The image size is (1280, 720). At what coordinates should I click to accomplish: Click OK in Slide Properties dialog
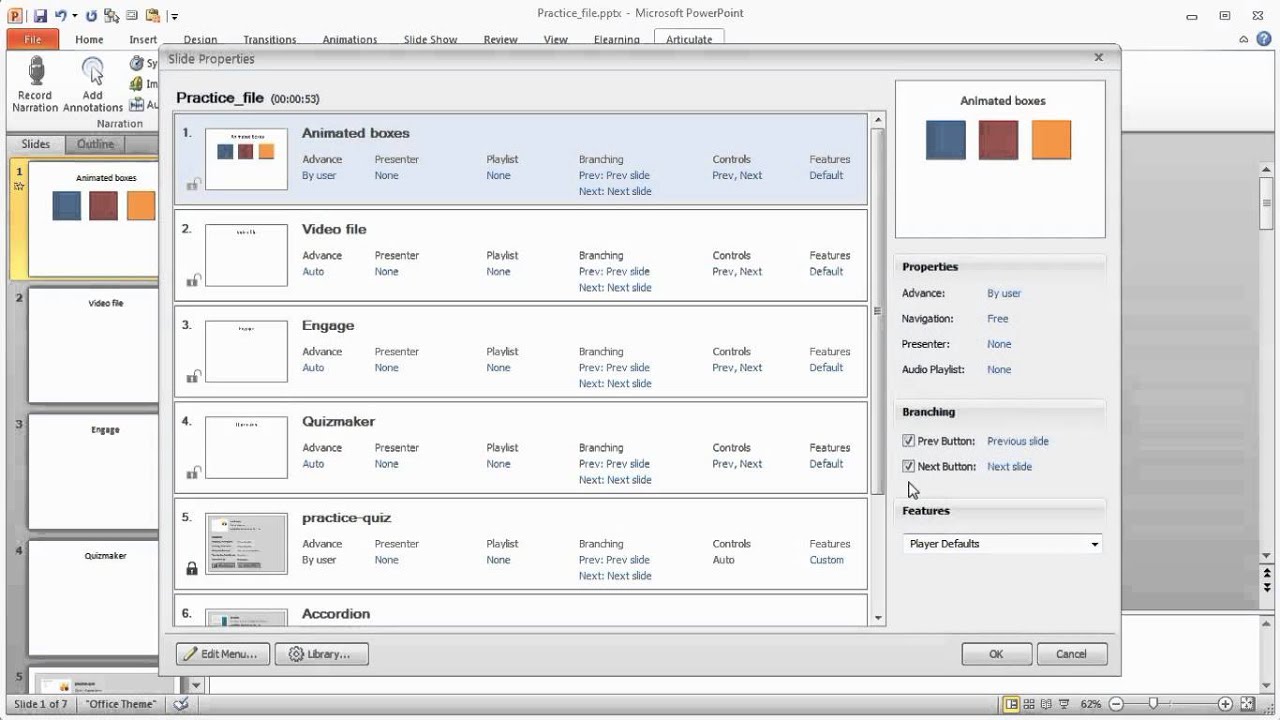click(x=996, y=654)
